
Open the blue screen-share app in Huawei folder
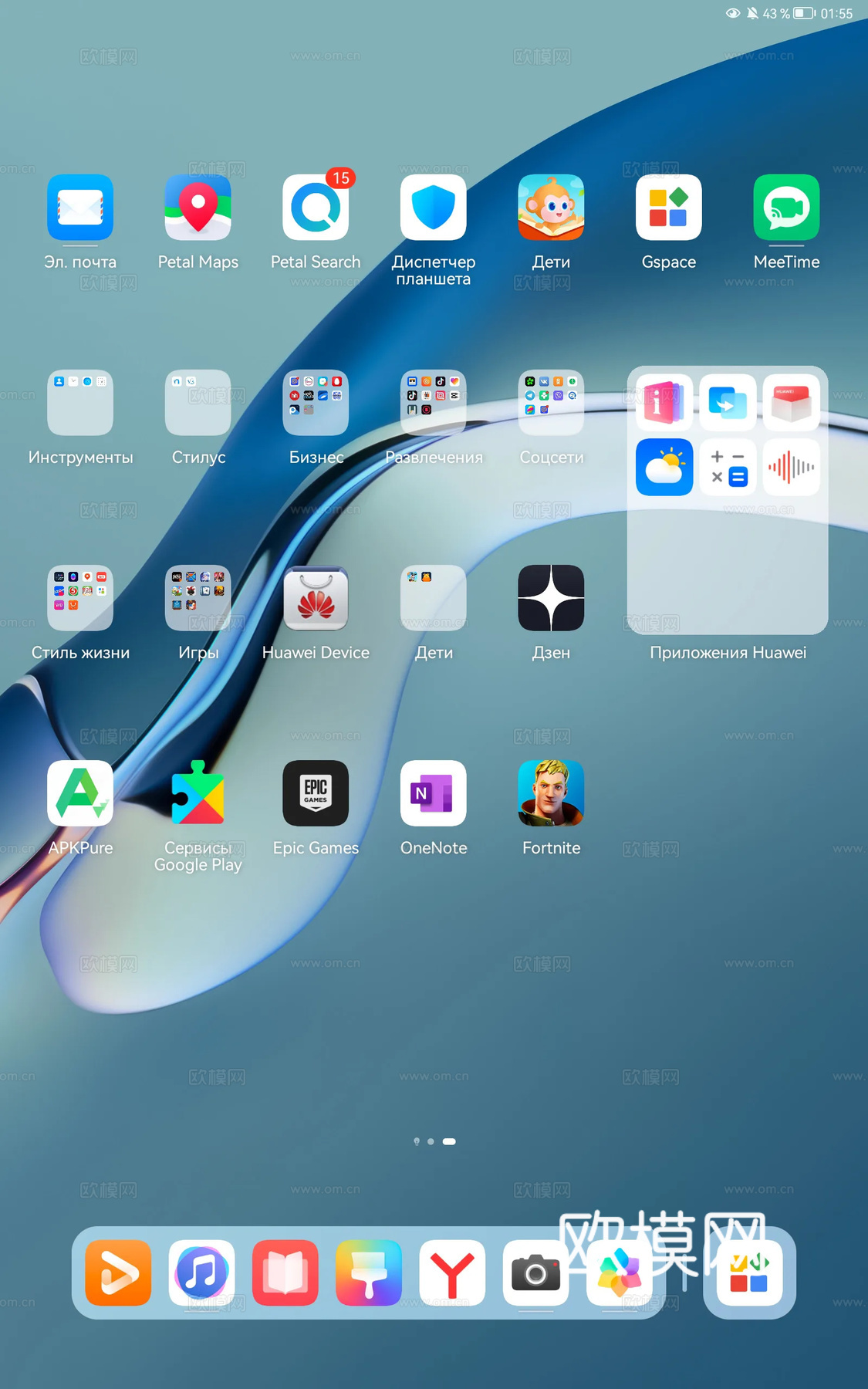(x=728, y=403)
